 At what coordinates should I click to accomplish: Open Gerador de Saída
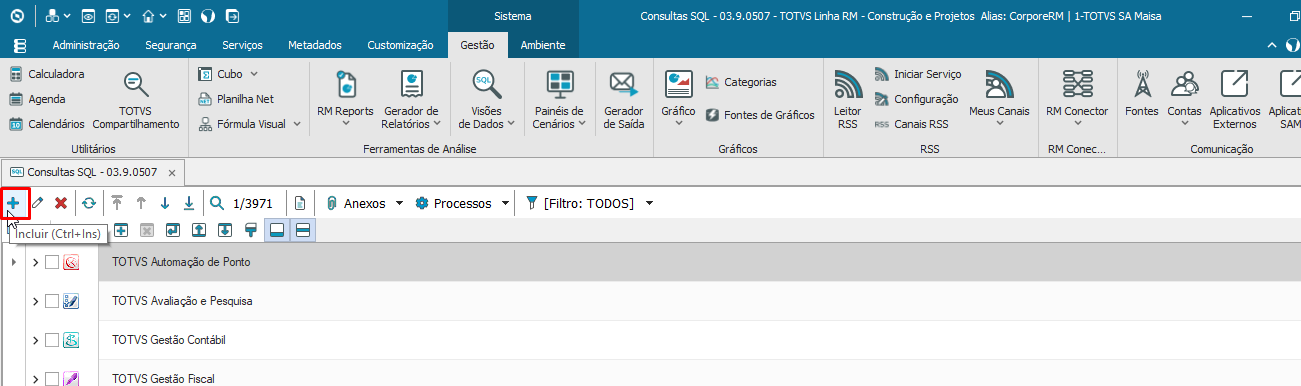[x=624, y=101]
